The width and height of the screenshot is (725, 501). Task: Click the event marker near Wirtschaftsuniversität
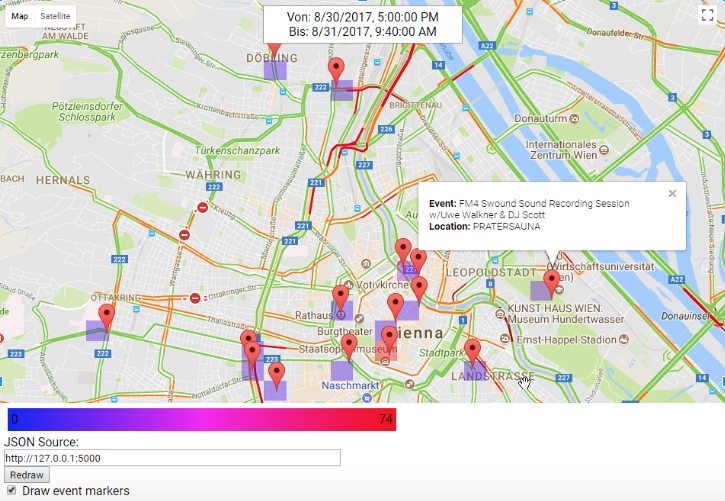click(x=551, y=283)
